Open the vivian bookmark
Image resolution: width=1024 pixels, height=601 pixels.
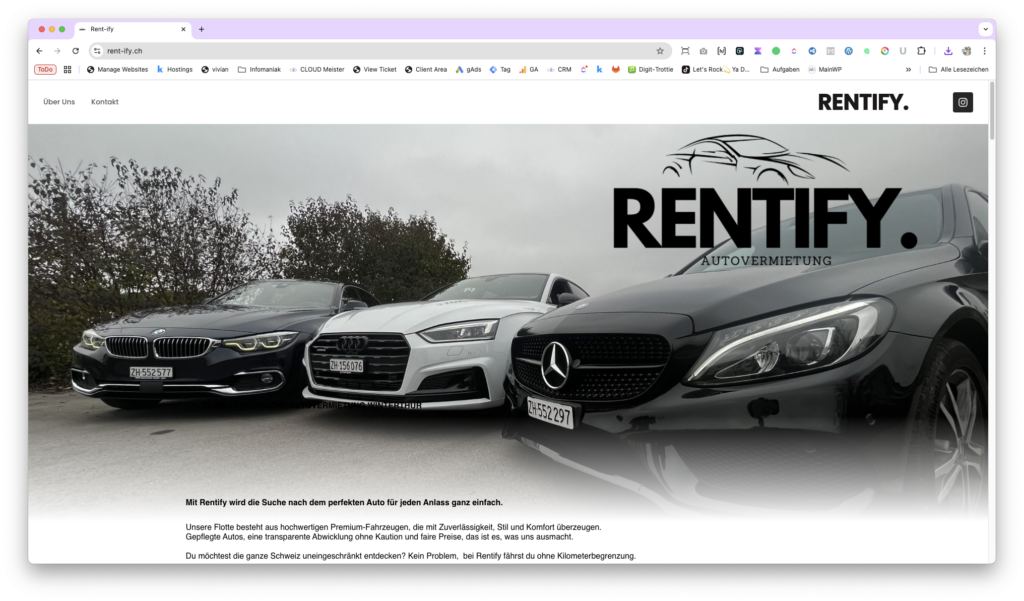(215, 69)
